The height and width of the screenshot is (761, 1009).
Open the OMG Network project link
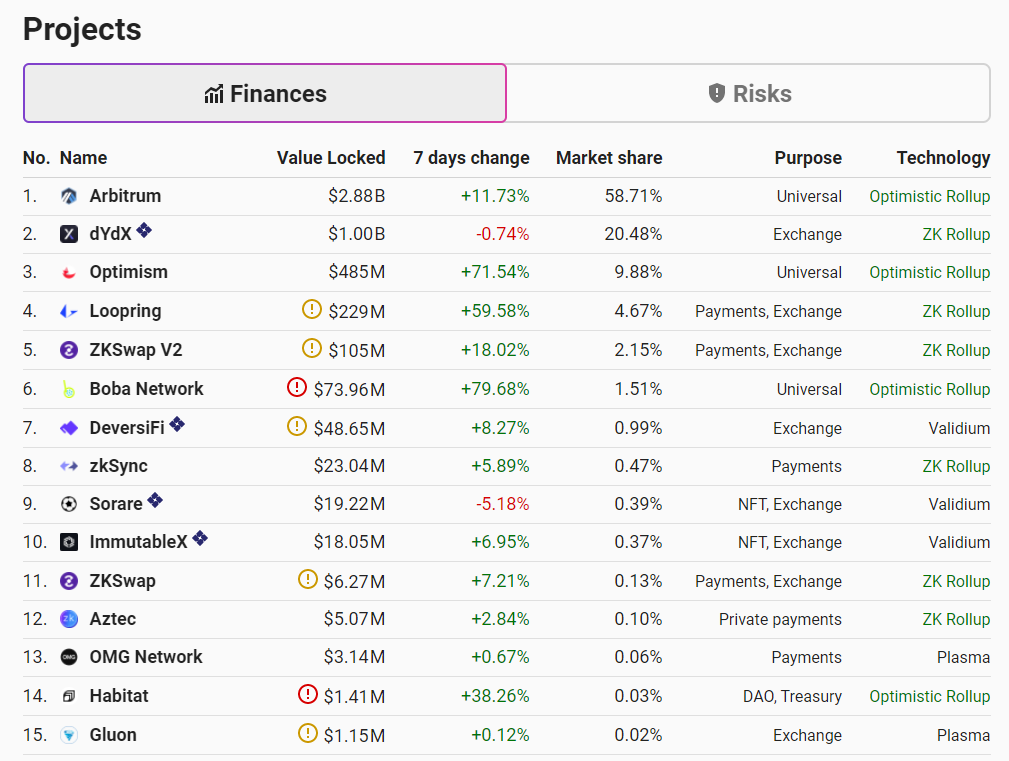pyautogui.click(x=145, y=657)
